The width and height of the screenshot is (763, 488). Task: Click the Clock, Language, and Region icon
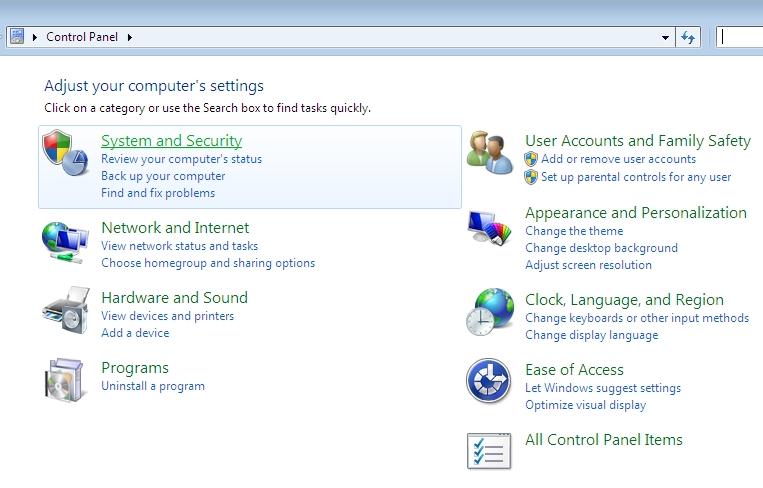point(490,312)
